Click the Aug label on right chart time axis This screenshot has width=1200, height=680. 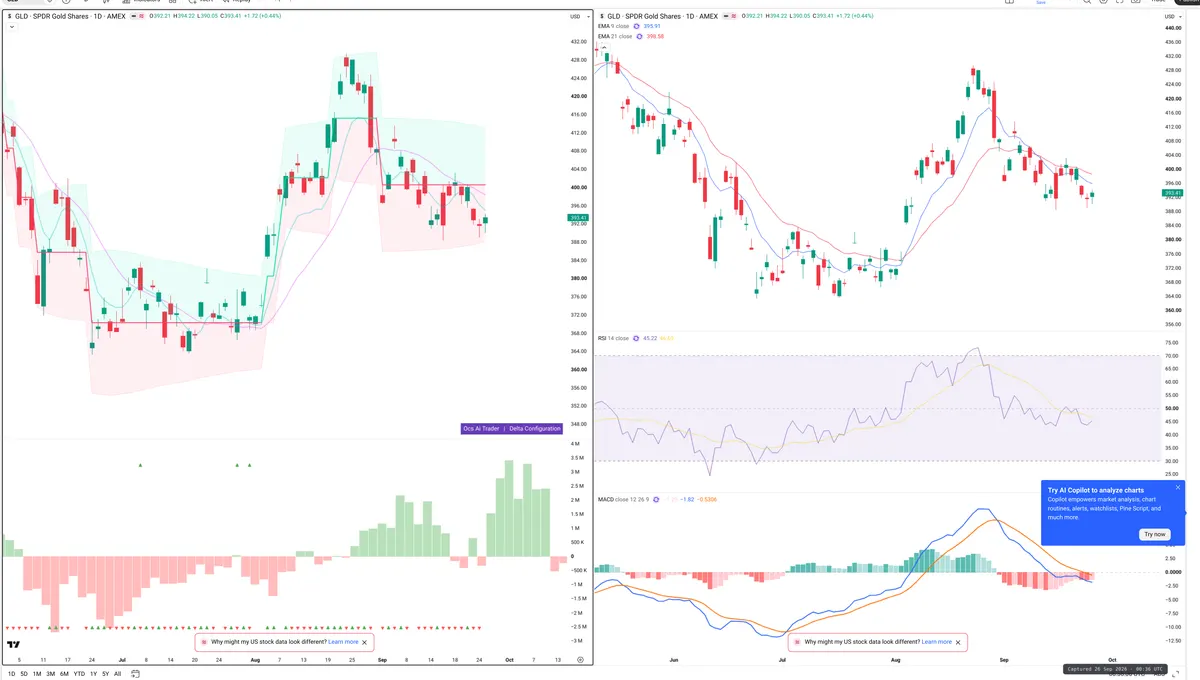click(x=895, y=660)
